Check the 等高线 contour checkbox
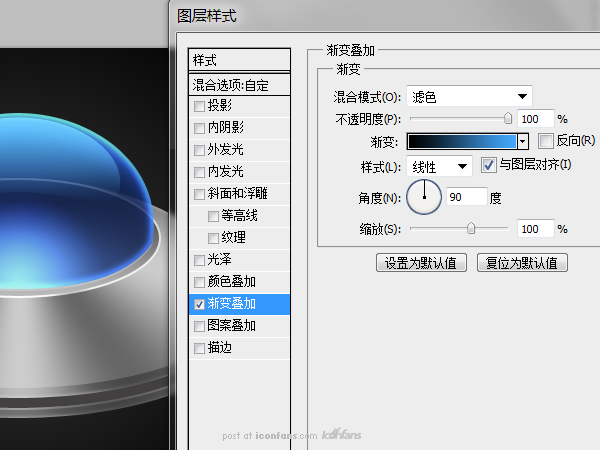600x450 pixels. [213, 216]
